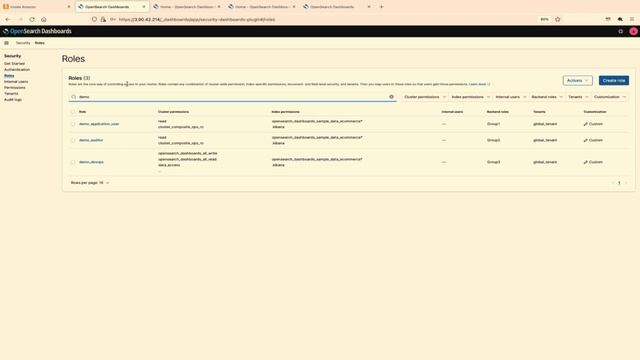The image size is (640, 360).
Task: Click the pencil Custom icon for demo_auditor
Action: coord(586,140)
